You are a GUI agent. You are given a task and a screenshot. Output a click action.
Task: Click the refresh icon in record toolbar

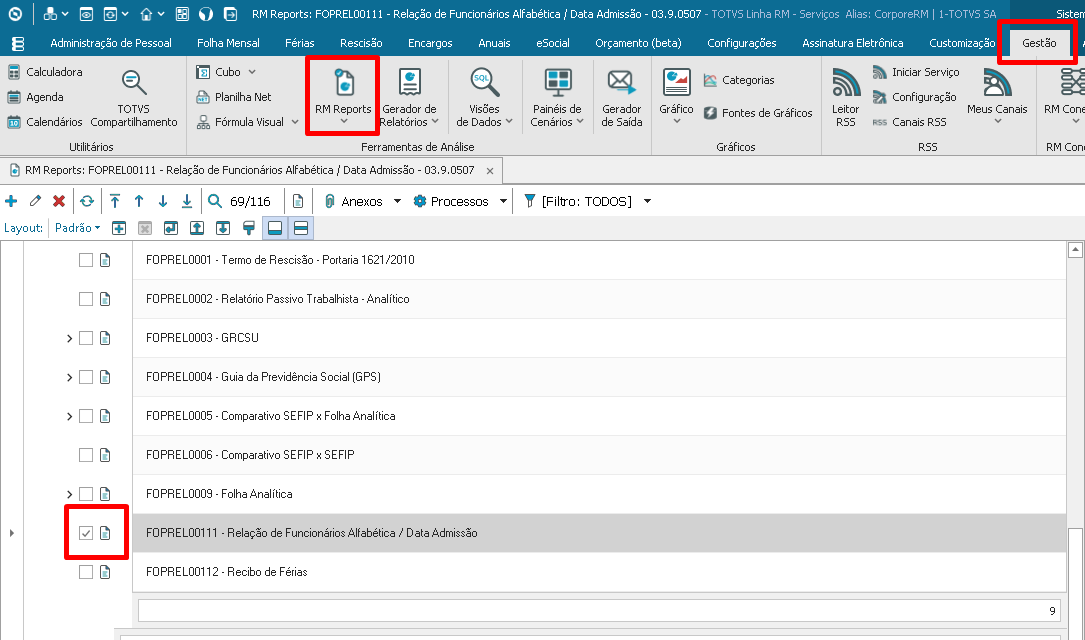[x=86, y=201]
